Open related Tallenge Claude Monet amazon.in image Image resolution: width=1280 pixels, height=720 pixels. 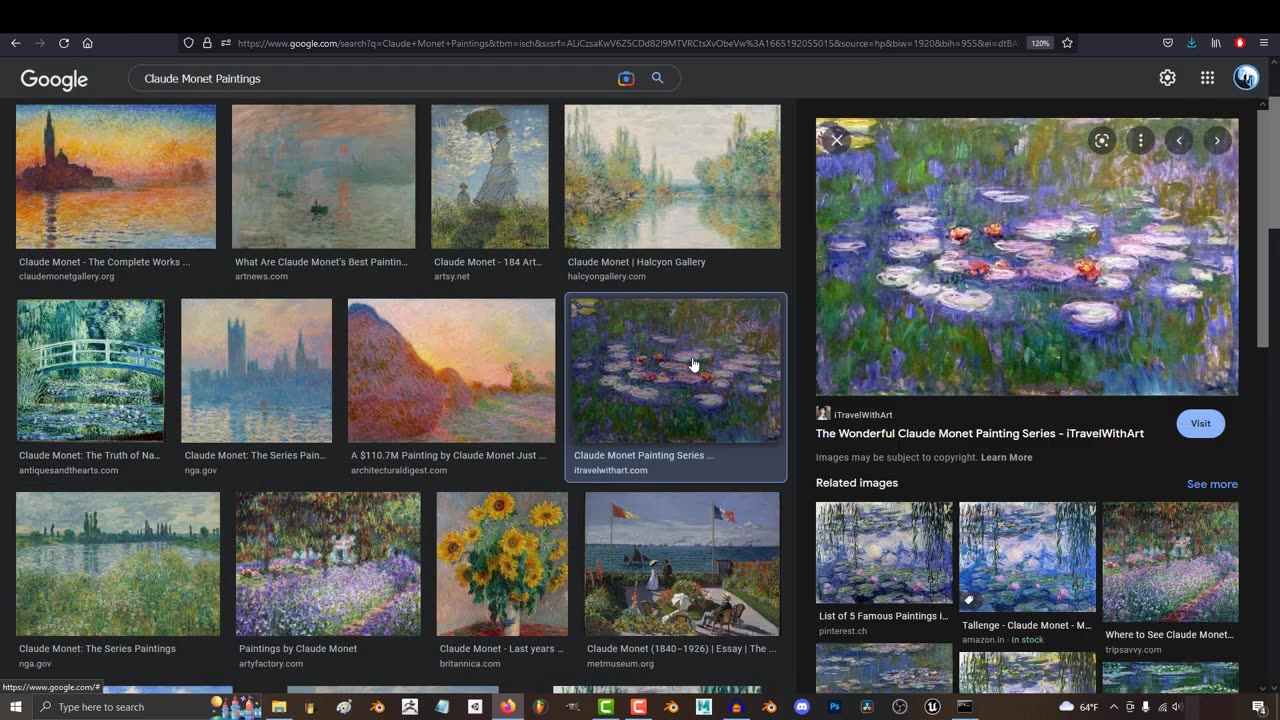[1027, 557]
